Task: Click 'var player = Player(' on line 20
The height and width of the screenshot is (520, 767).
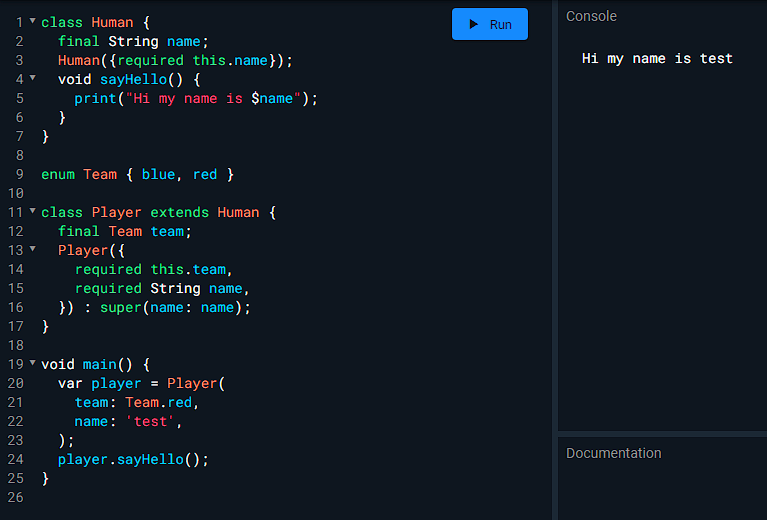Action: click(141, 383)
